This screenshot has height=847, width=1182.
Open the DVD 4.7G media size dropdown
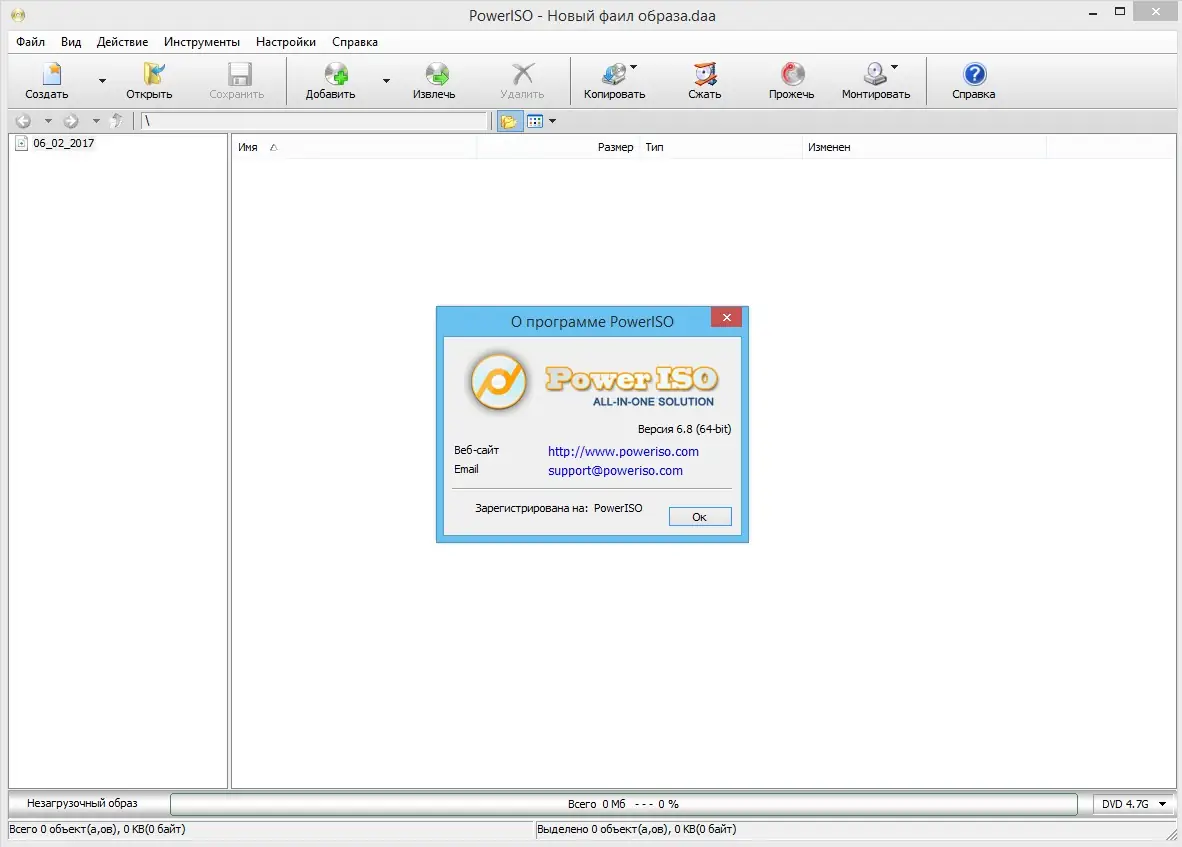coord(1134,804)
